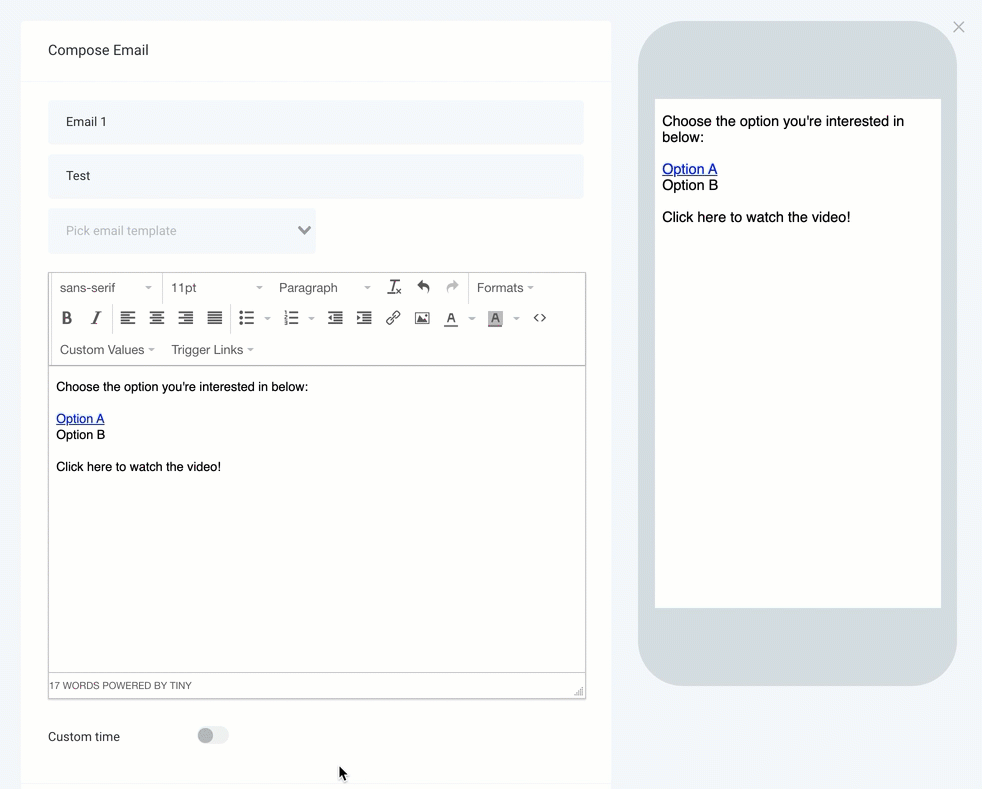Center align the text

coord(157,318)
